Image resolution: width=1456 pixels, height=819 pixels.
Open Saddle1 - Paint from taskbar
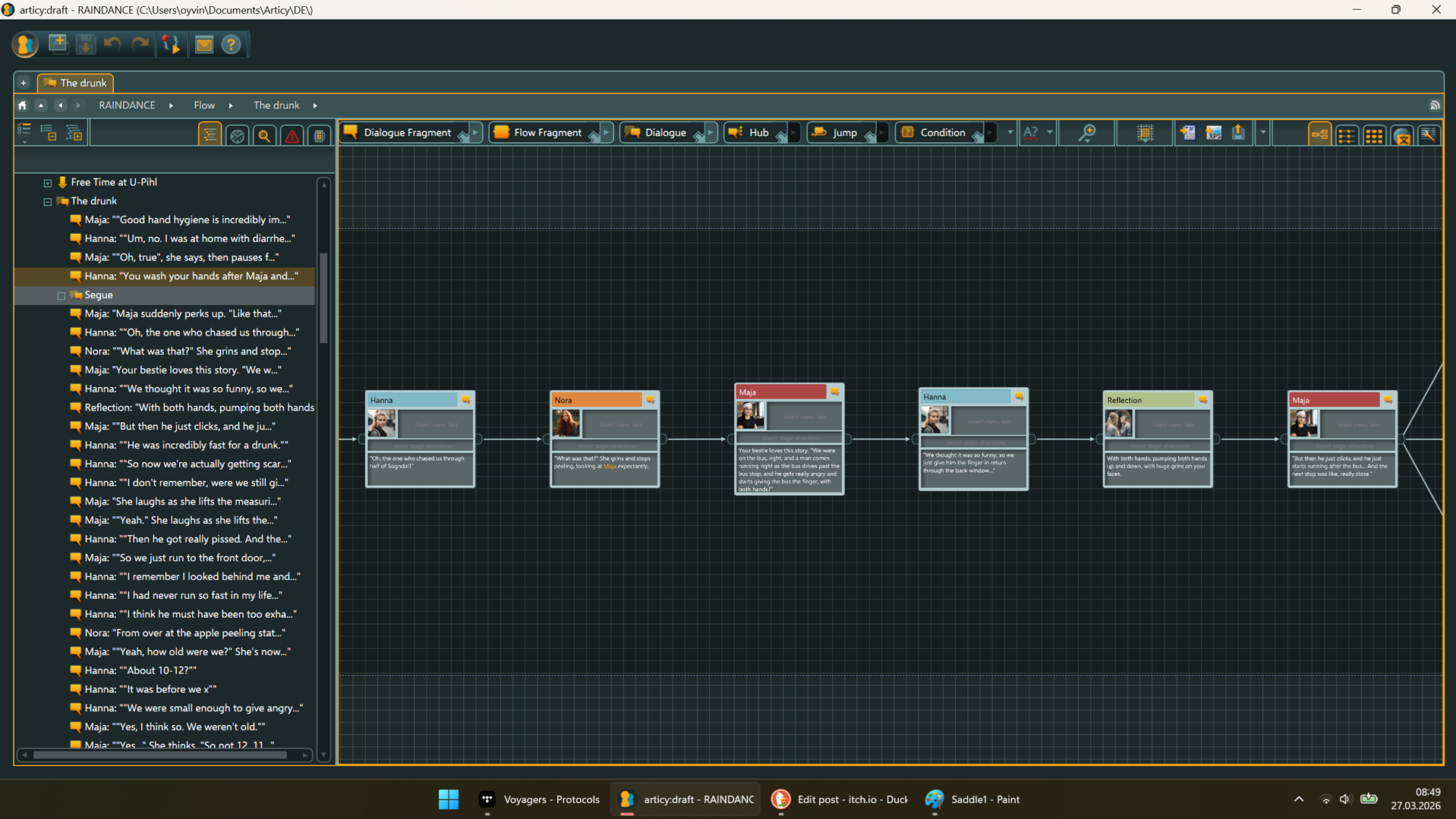pos(972,799)
